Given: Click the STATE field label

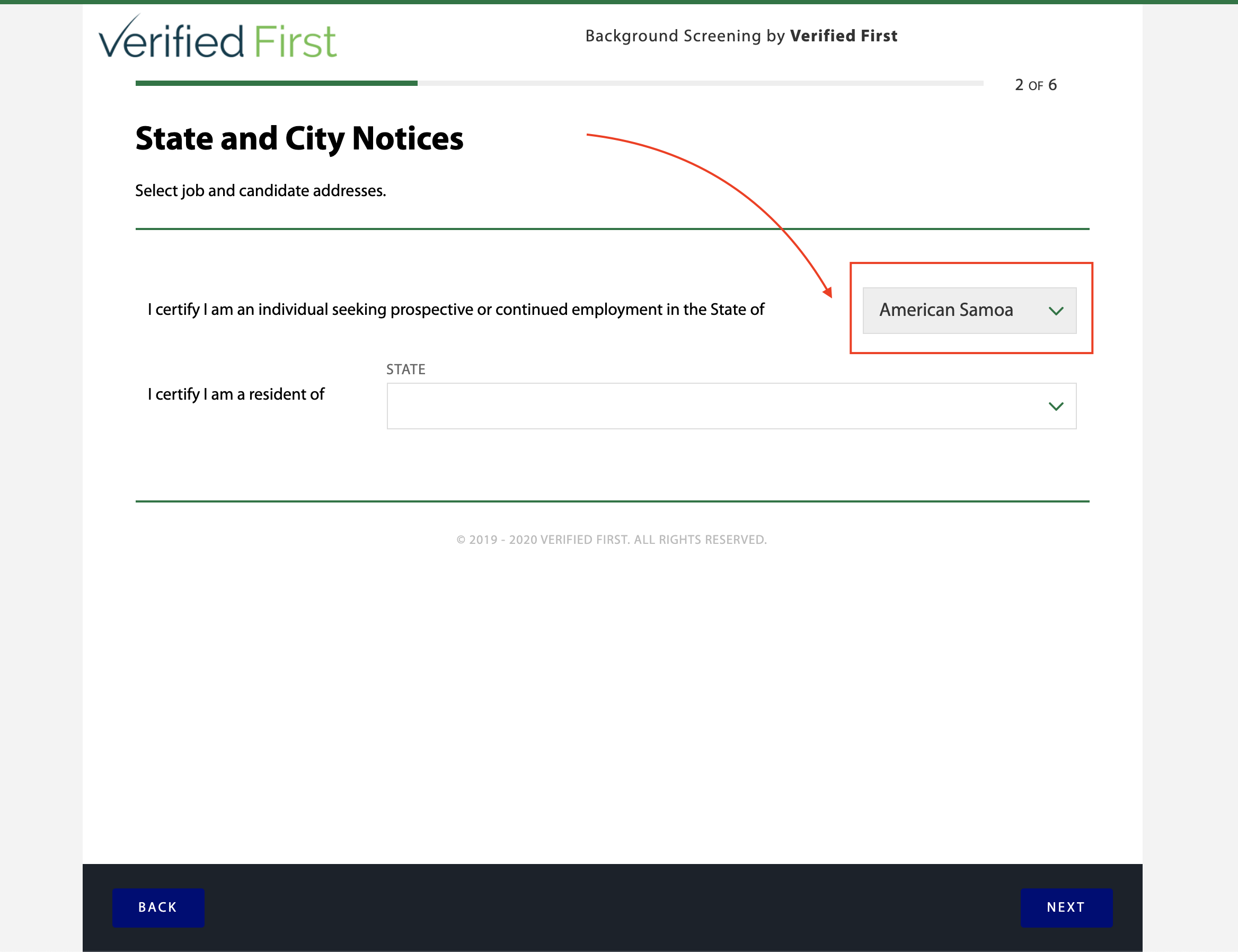Looking at the screenshot, I should 405,369.
